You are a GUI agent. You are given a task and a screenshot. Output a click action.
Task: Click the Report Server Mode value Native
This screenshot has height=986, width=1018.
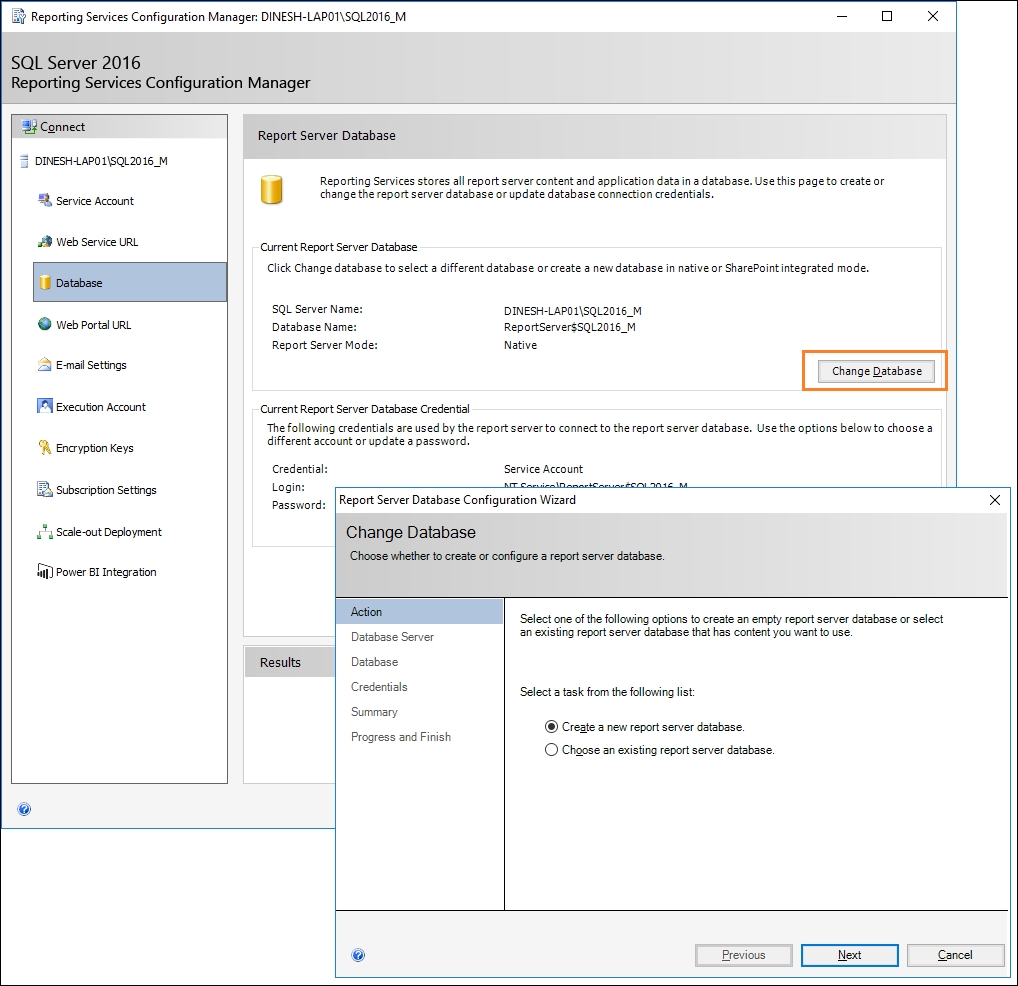tap(520, 345)
